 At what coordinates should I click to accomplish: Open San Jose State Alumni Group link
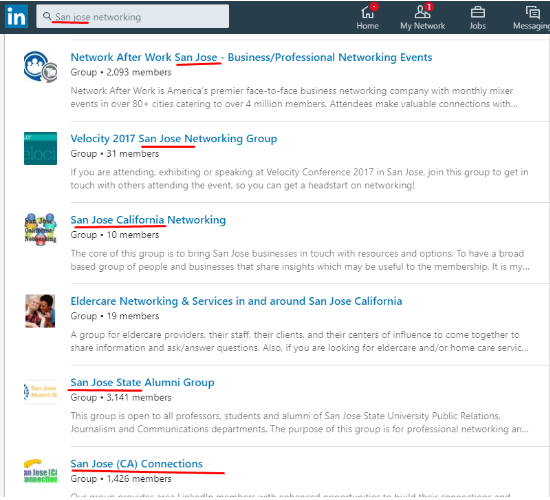click(x=142, y=382)
